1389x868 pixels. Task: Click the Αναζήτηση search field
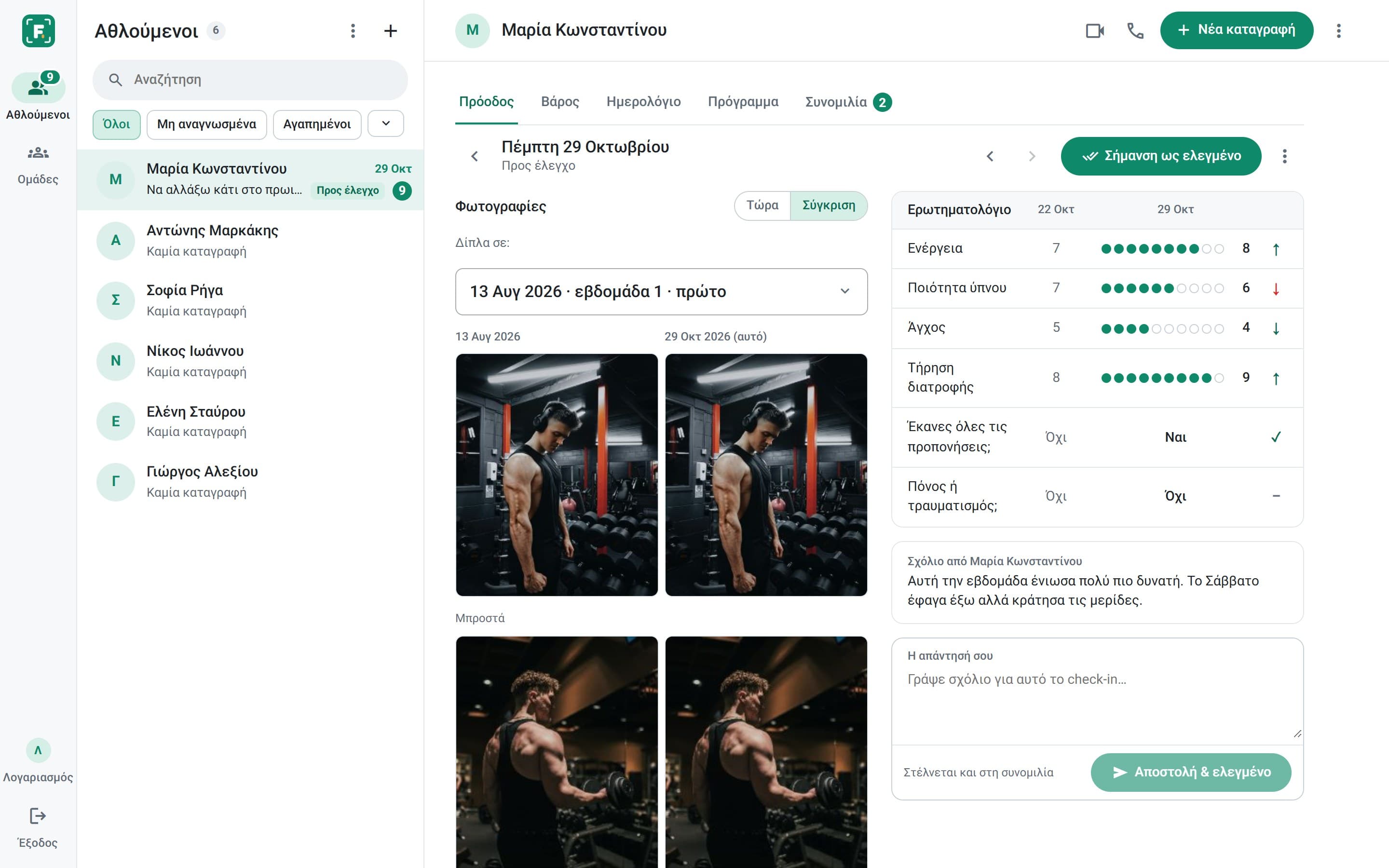pyautogui.click(x=250, y=80)
